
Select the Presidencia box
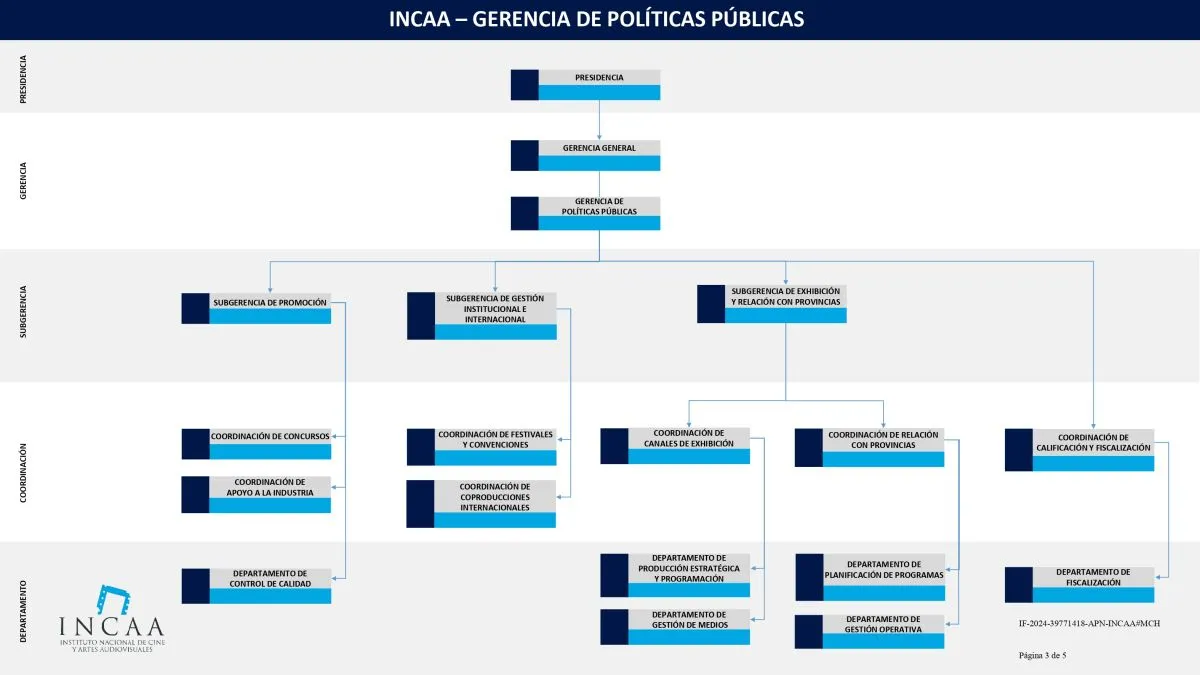(586, 85)
